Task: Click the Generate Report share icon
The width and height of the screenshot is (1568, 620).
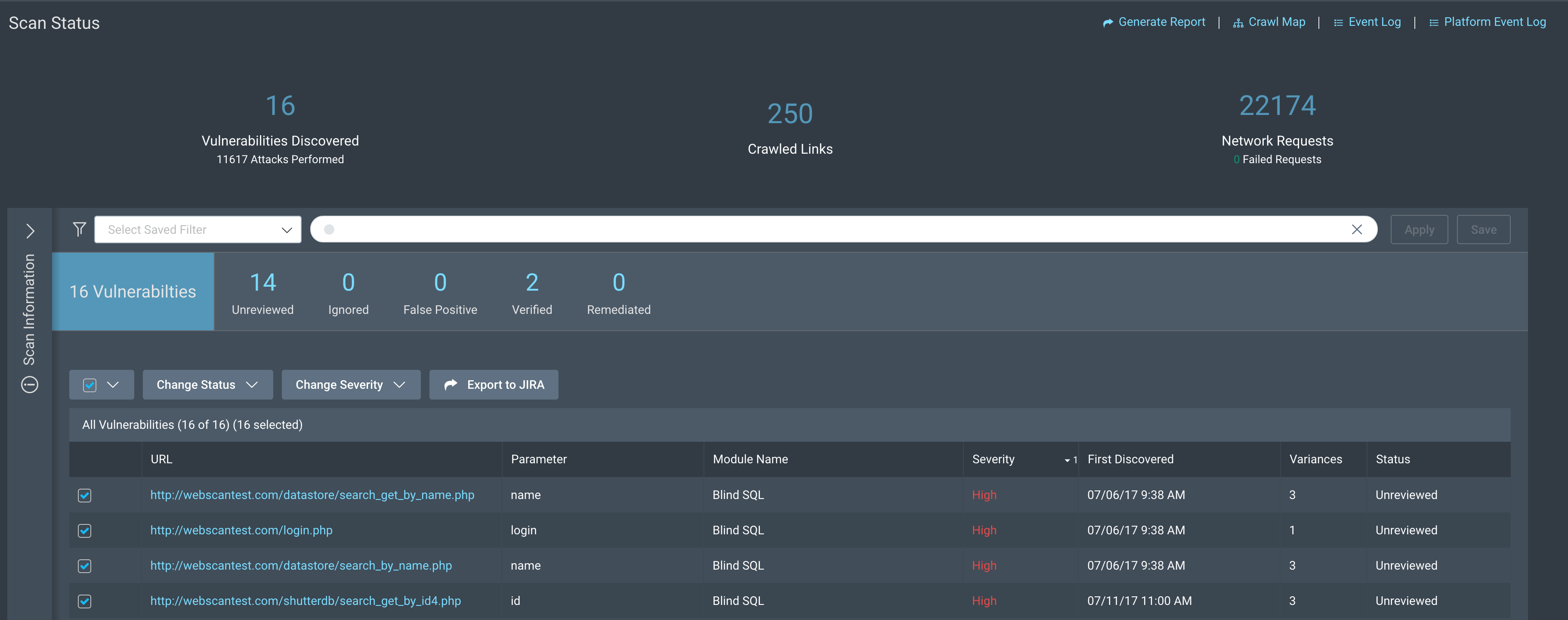Action: pos(1108,22)
